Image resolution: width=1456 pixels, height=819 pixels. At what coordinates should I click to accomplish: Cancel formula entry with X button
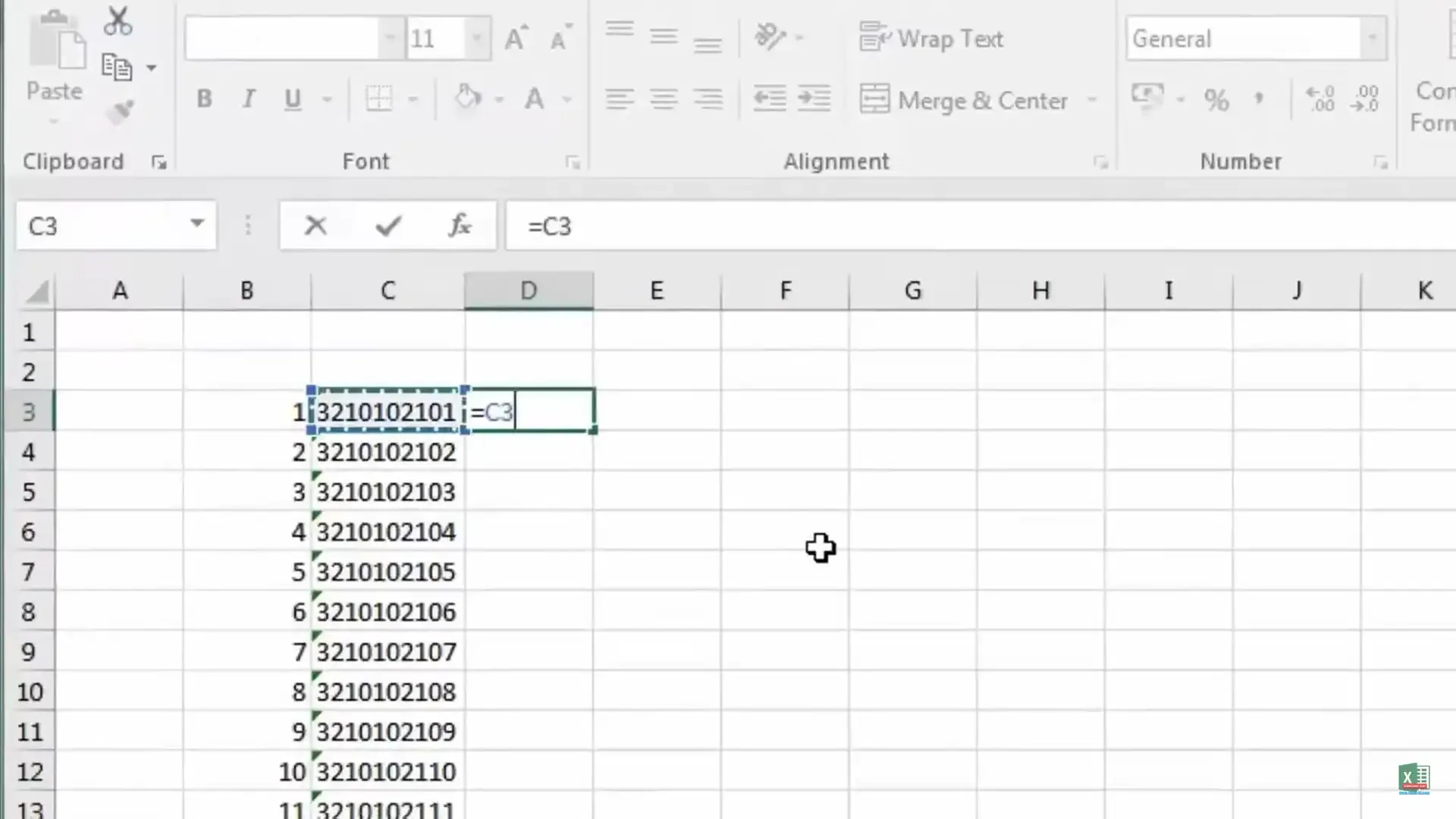(x=315, y=225)
